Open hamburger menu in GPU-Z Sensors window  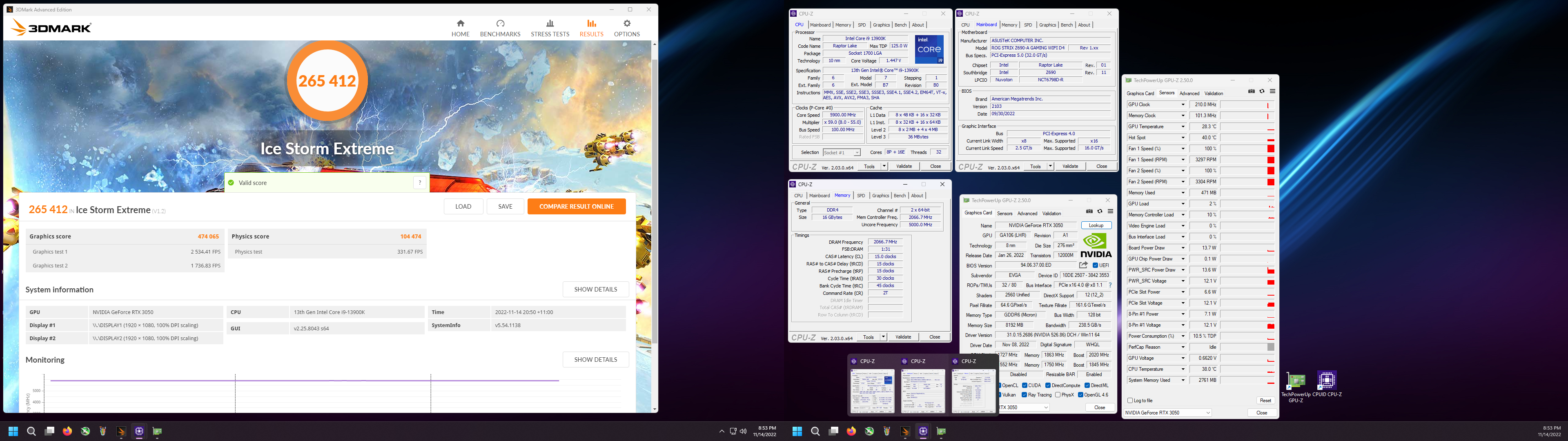tap(1272, 91)
